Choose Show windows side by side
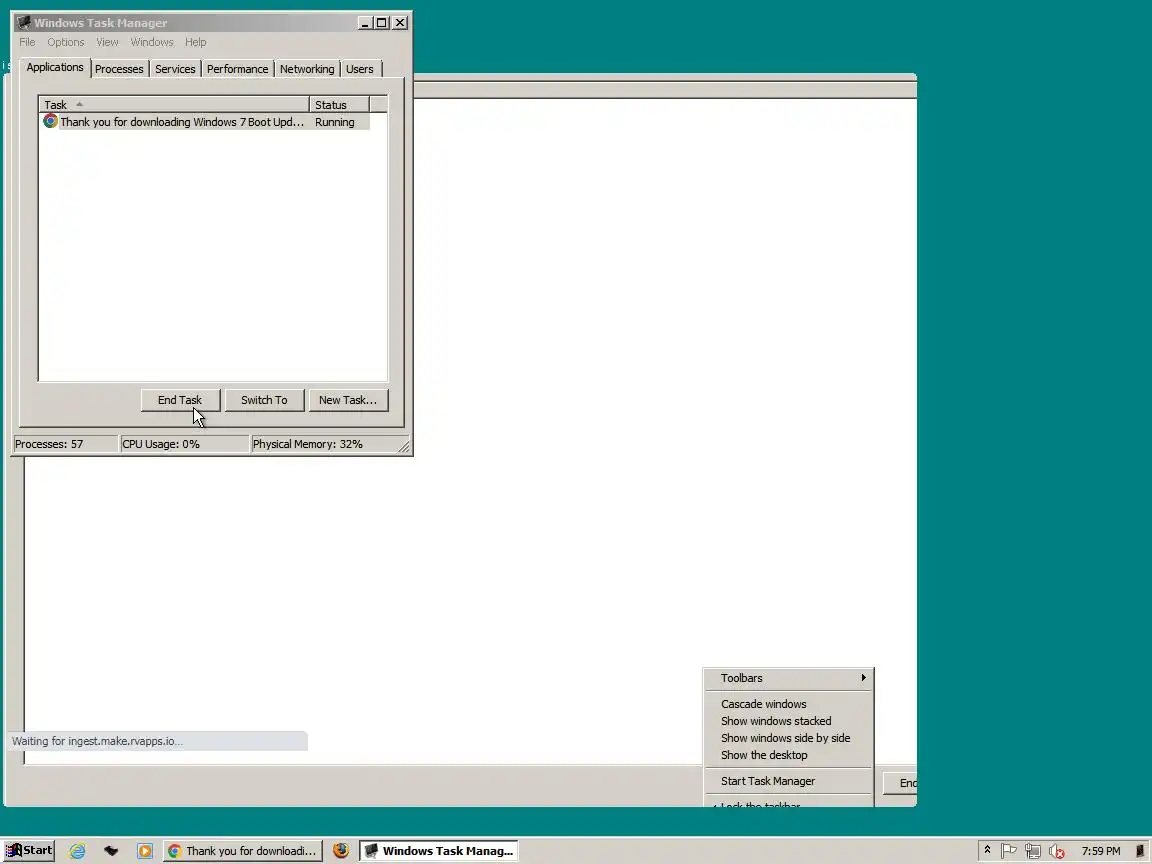This screenshot has width=1152, height=864. [x=789, y=738]
